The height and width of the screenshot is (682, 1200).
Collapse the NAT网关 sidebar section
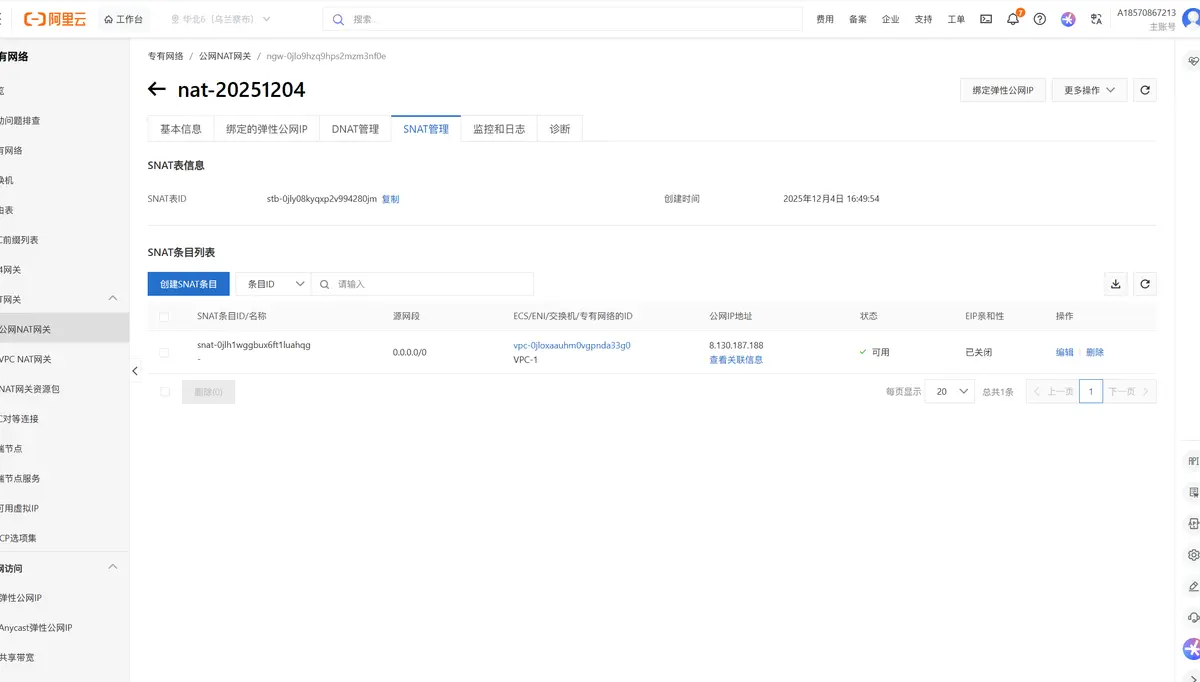pyautogui.click(x=113, y=299)
